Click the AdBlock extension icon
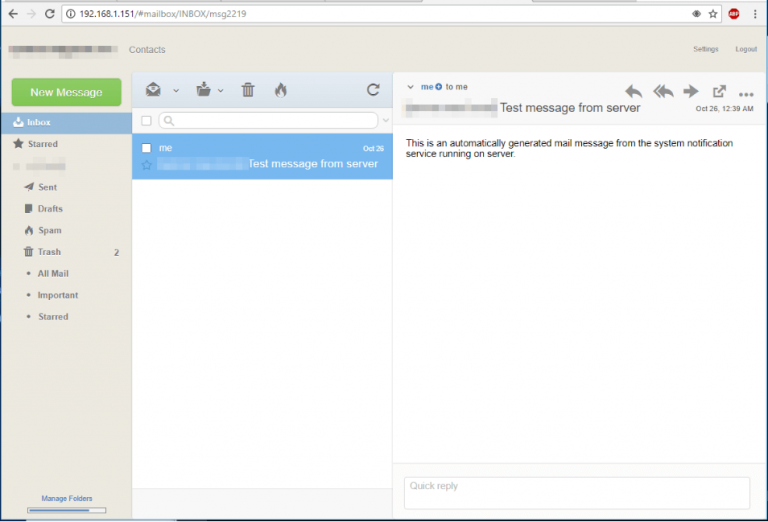The image size is (768, 522). [x=734, y=14]
